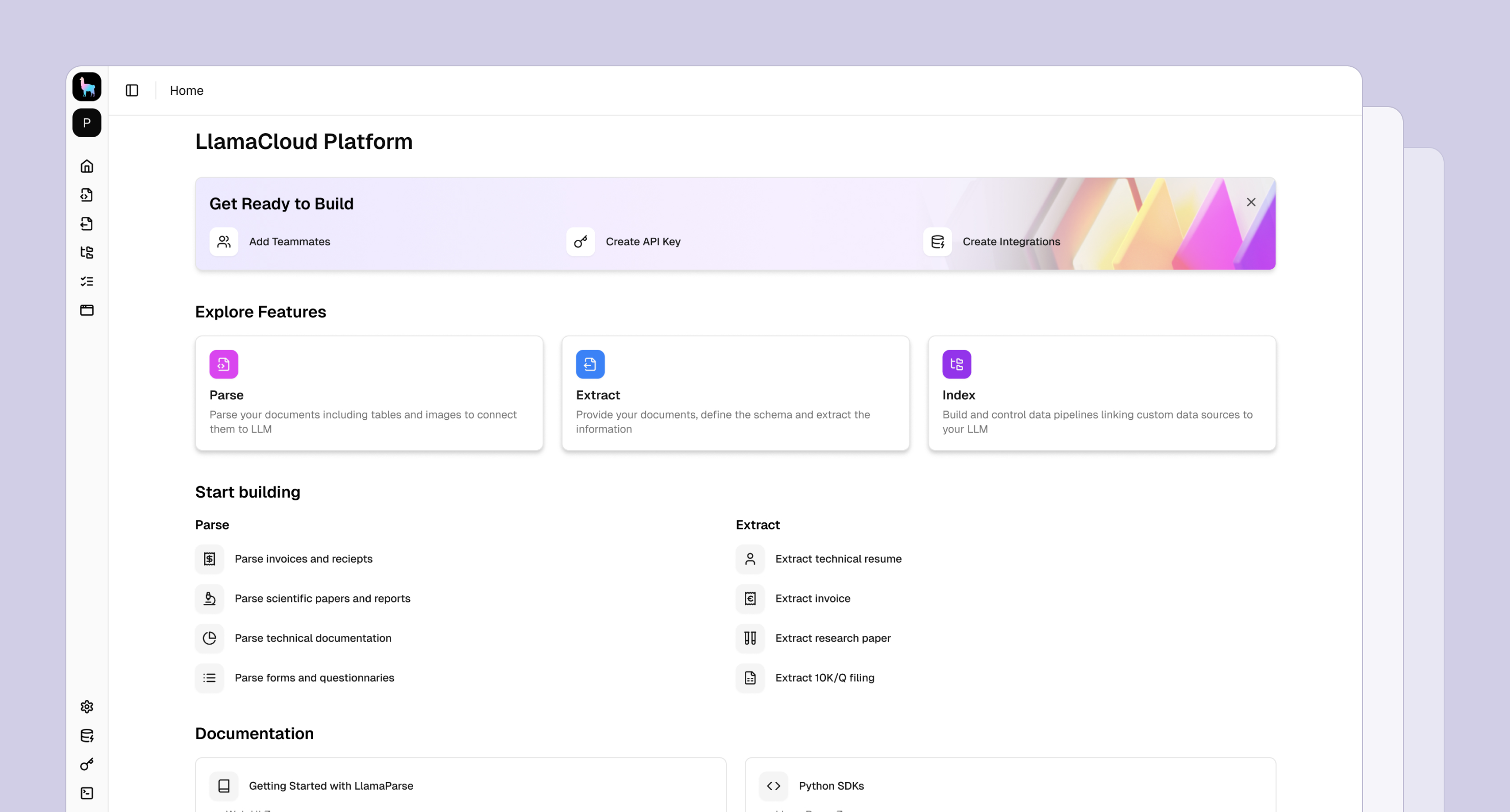
Task: Open the window-shaped icon in sidebar
Action: click(x=87, y=310)
